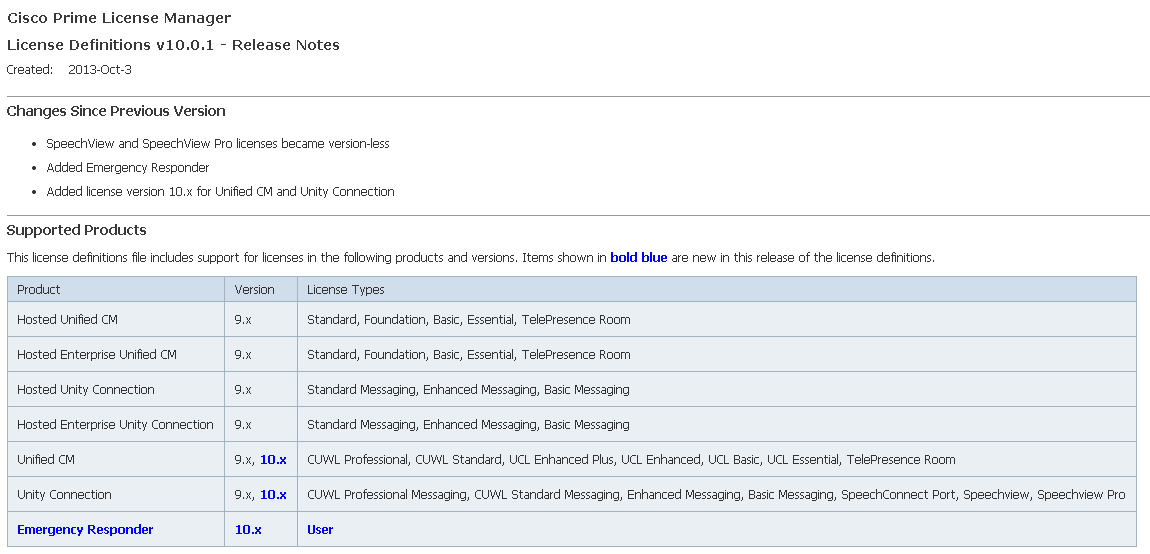Select the Unified CM product cell

point(116,459)
